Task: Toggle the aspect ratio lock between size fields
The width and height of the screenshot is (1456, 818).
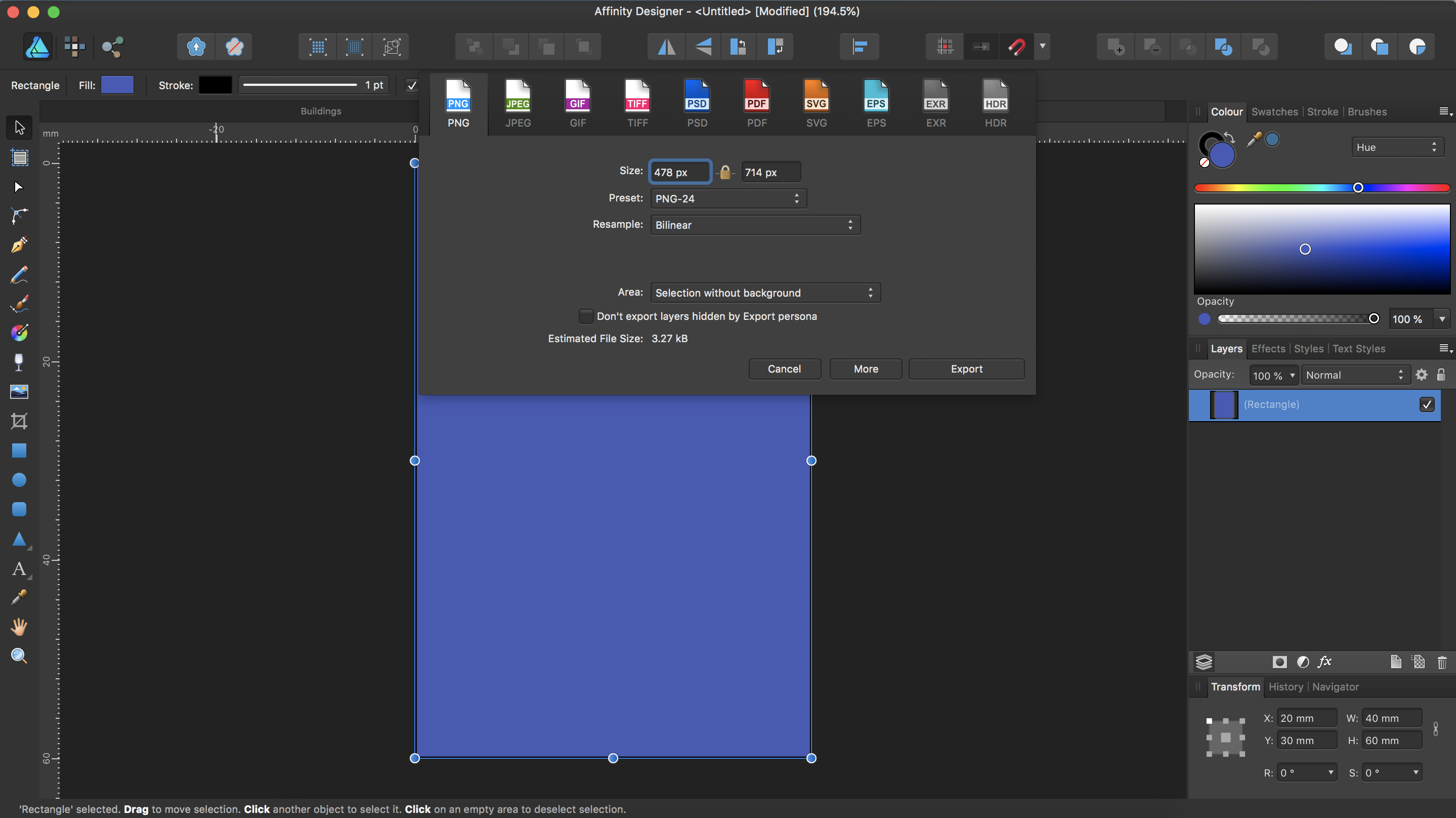Action: coord(725,172)
